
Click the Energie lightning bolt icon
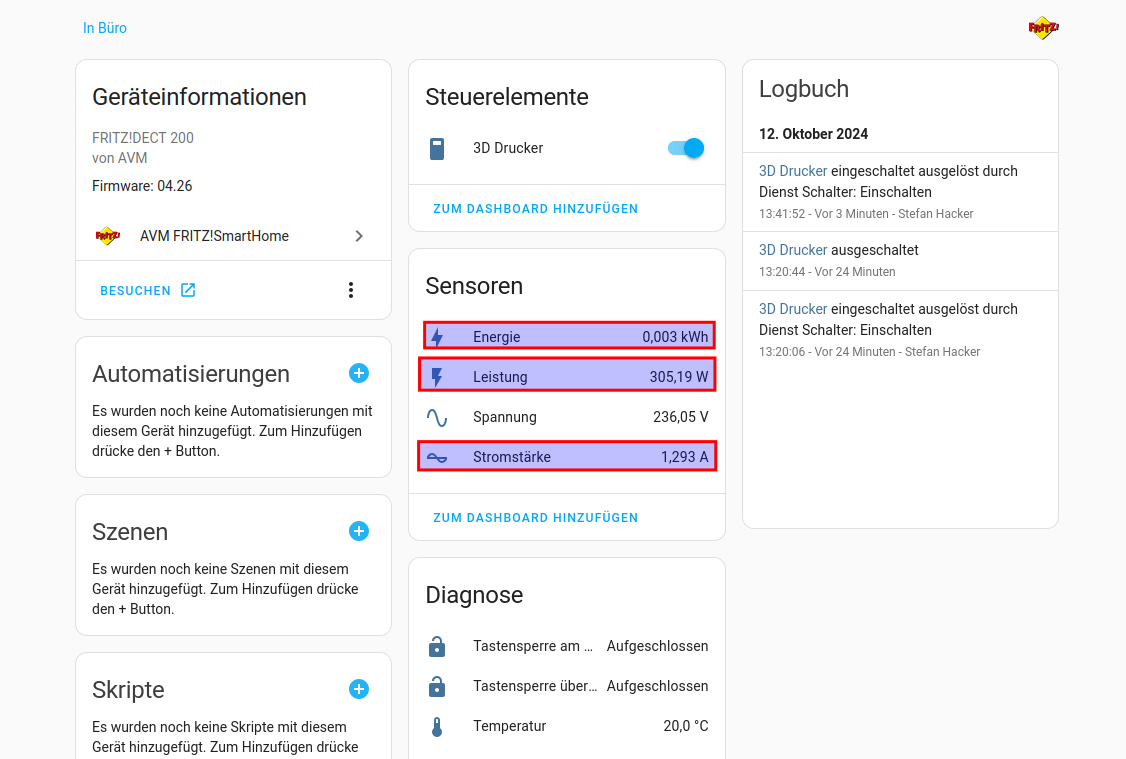tap(437, 337)
